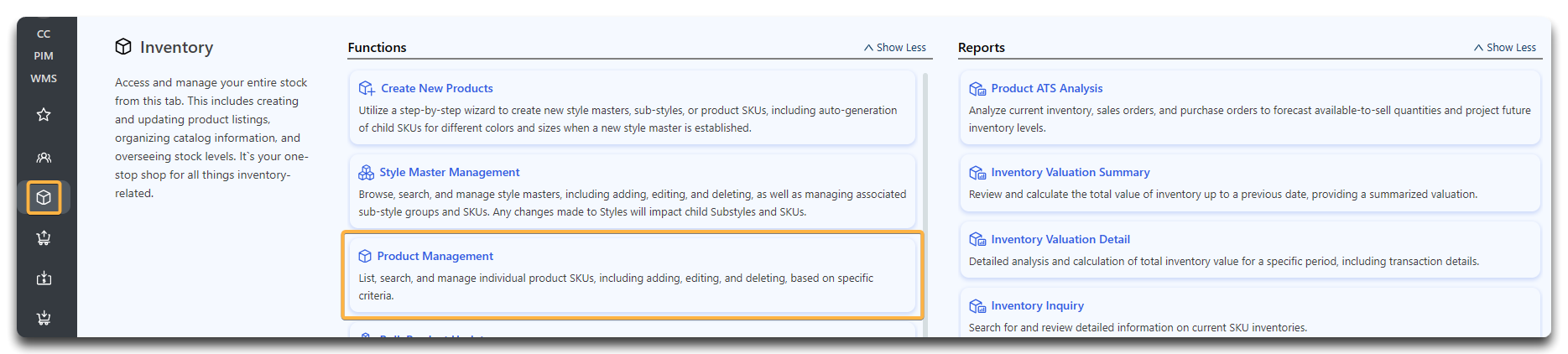Viewport: 1568px width, 354px height.
Task: Collapse Functions section with Show Less
Action: 895,48
